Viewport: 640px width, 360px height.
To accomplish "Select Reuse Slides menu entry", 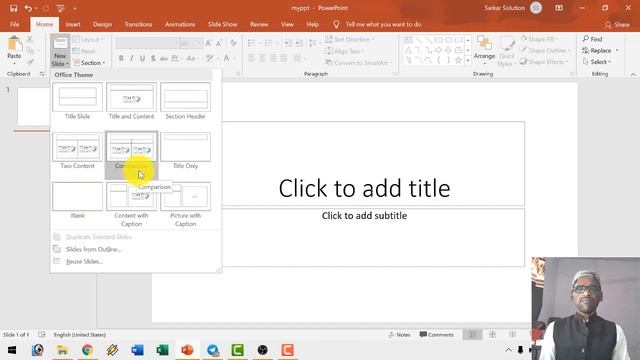I will pyautogui.click(x=84, y=261).
